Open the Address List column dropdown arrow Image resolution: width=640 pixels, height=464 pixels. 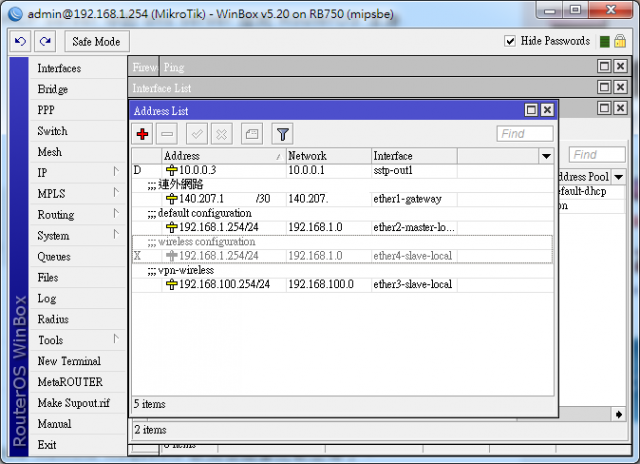click(546, 156)
